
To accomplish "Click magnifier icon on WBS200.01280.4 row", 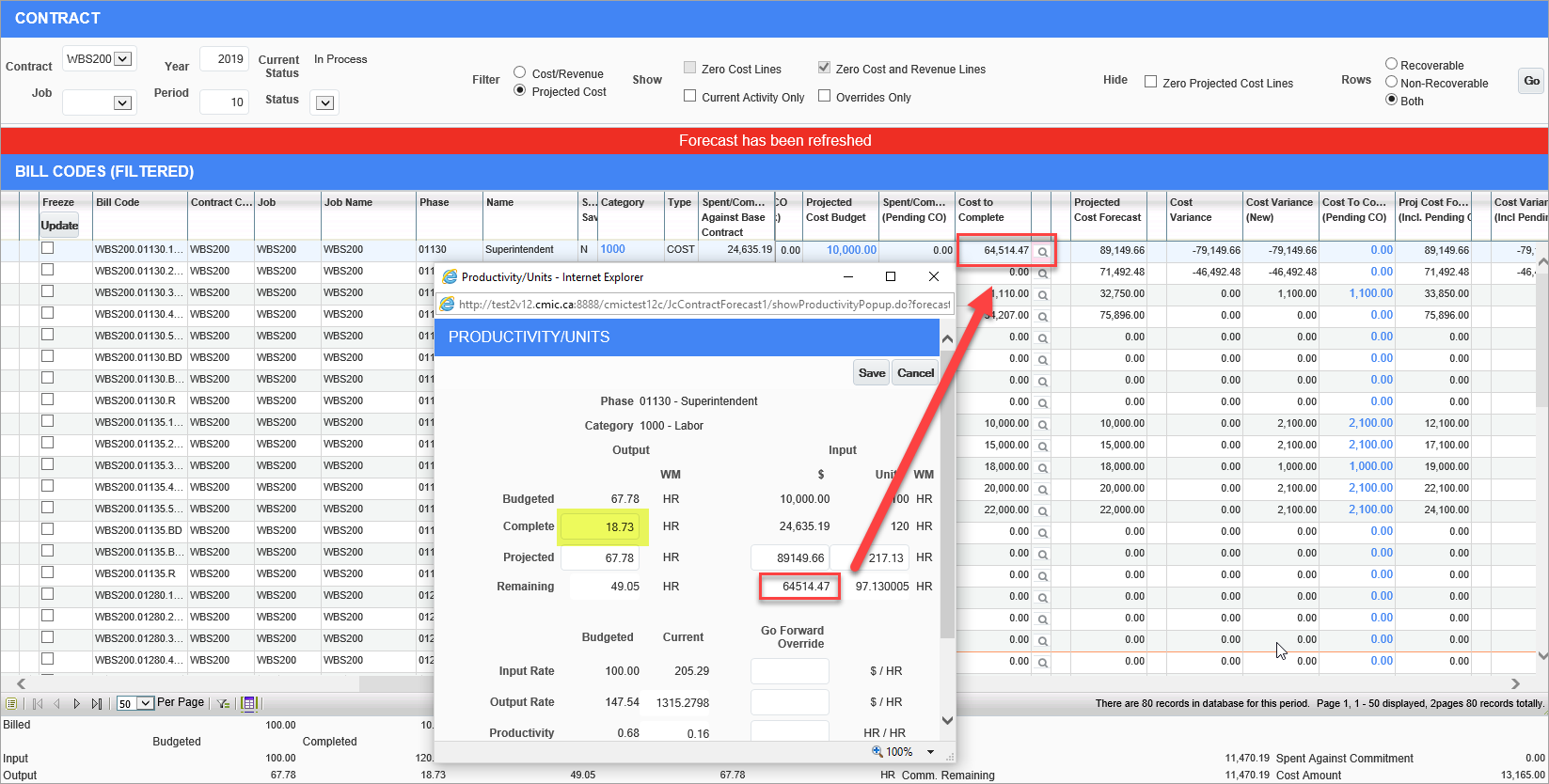I will 1042,662.
